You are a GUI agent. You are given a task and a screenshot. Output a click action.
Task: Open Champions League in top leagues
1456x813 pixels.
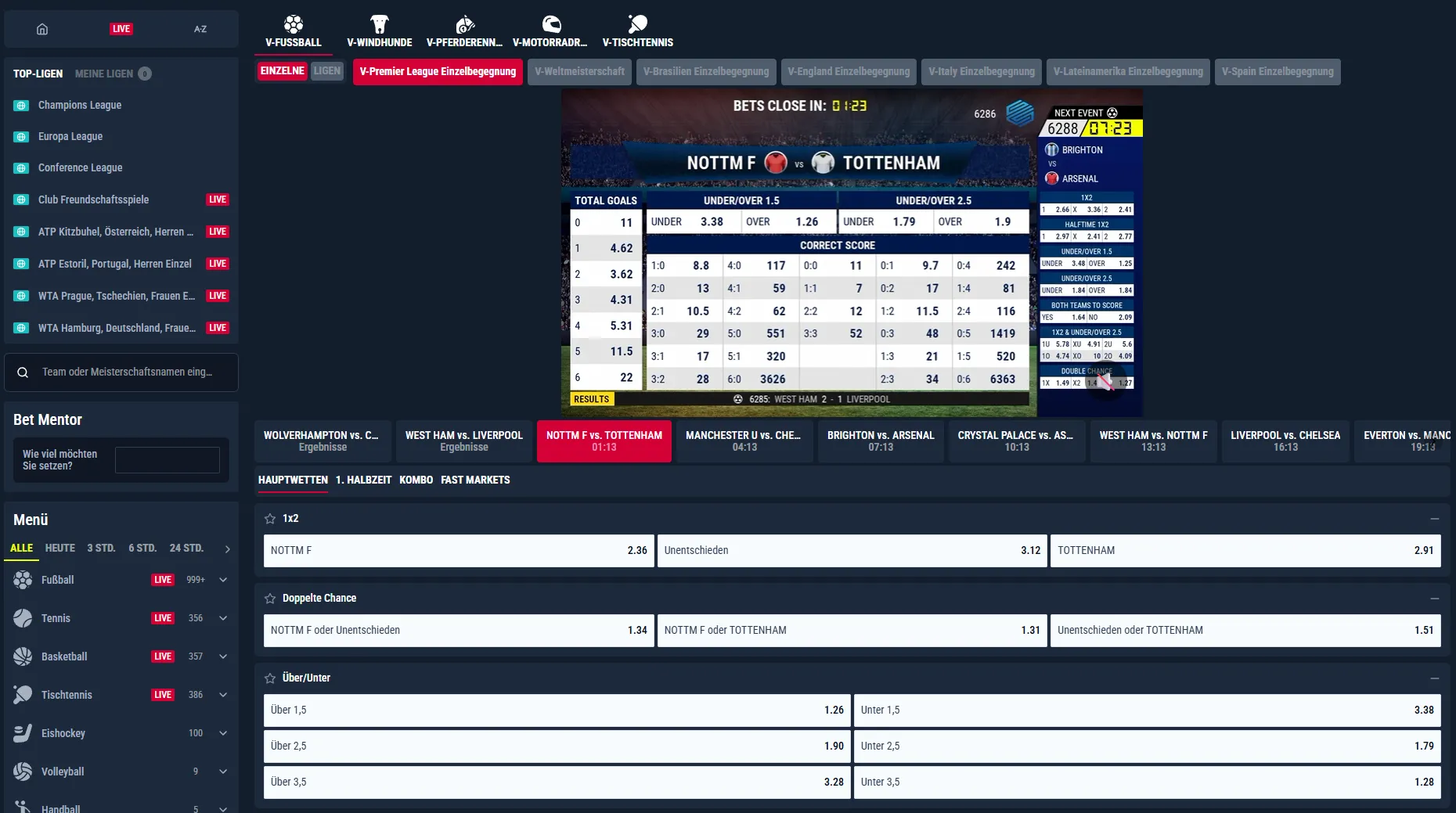point(80,105)
